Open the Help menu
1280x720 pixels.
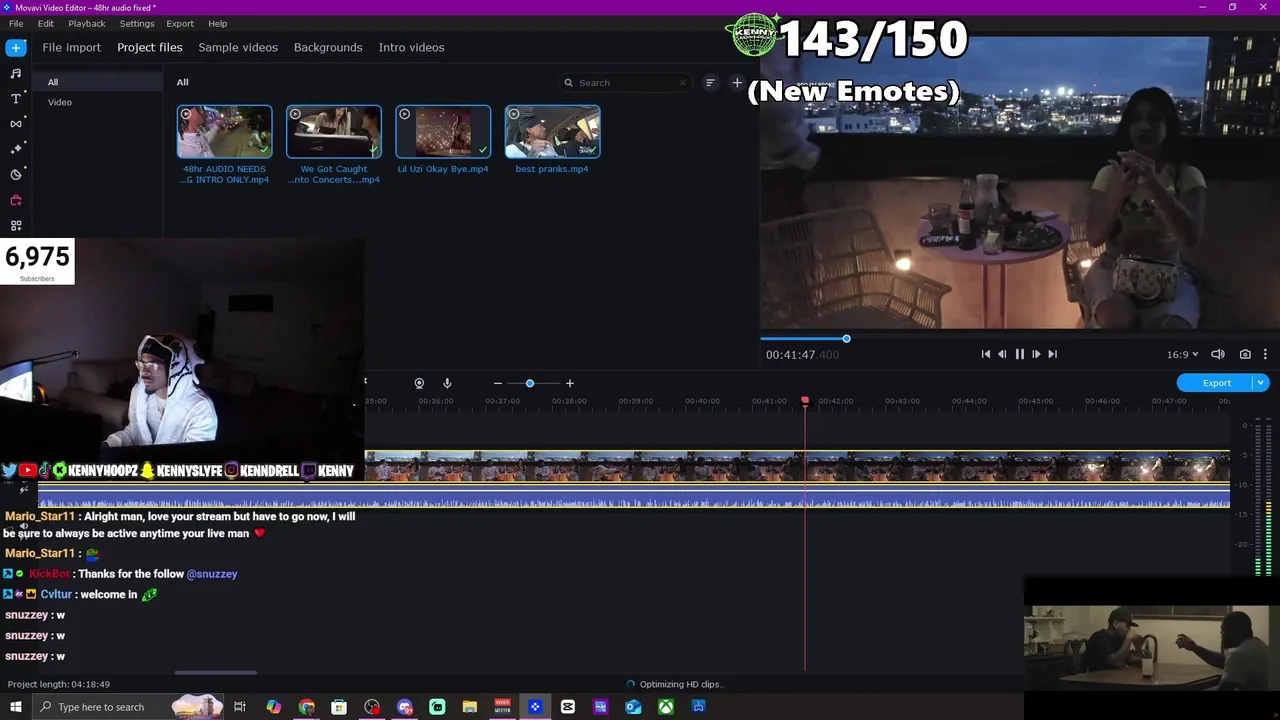click(218, 23)
